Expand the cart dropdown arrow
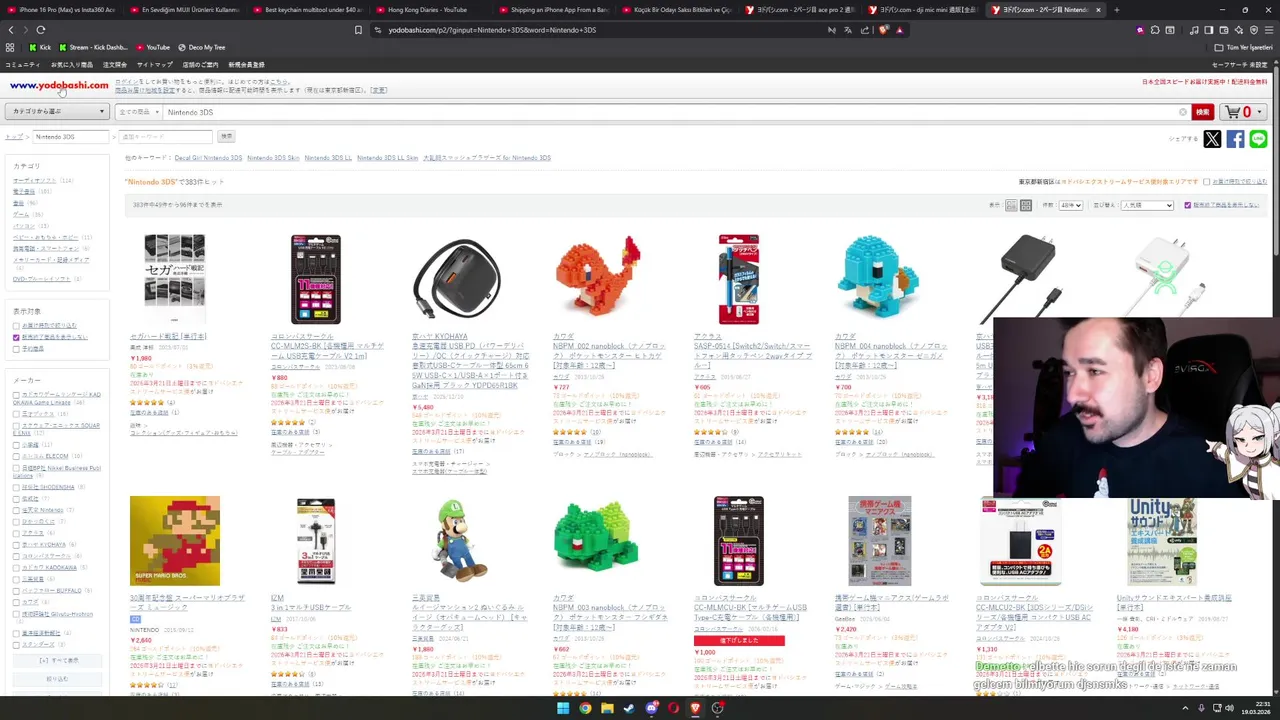 click(x=1260, y=112)
